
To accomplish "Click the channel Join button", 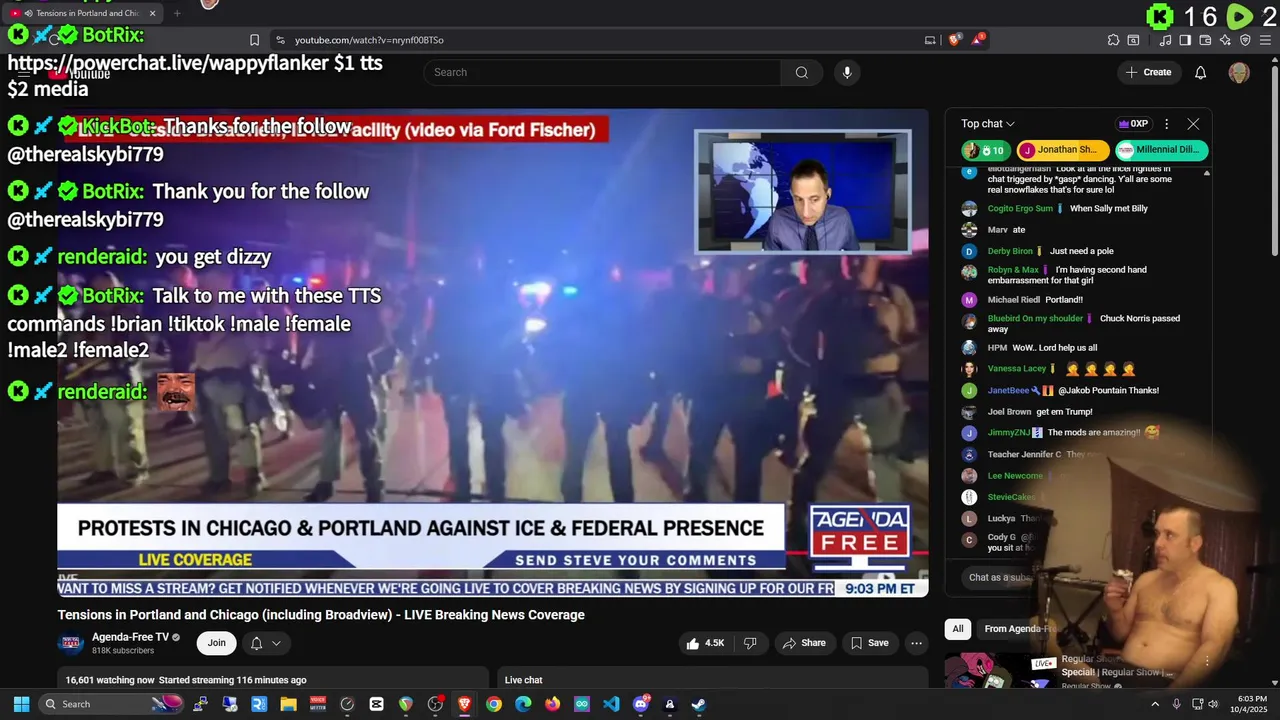I will click(x=217, y=643).
